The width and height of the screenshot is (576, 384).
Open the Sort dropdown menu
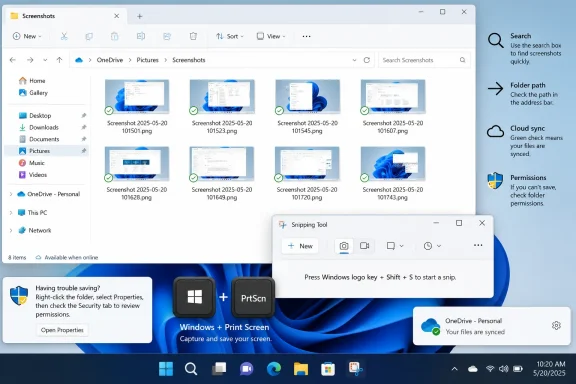[230, 36]
